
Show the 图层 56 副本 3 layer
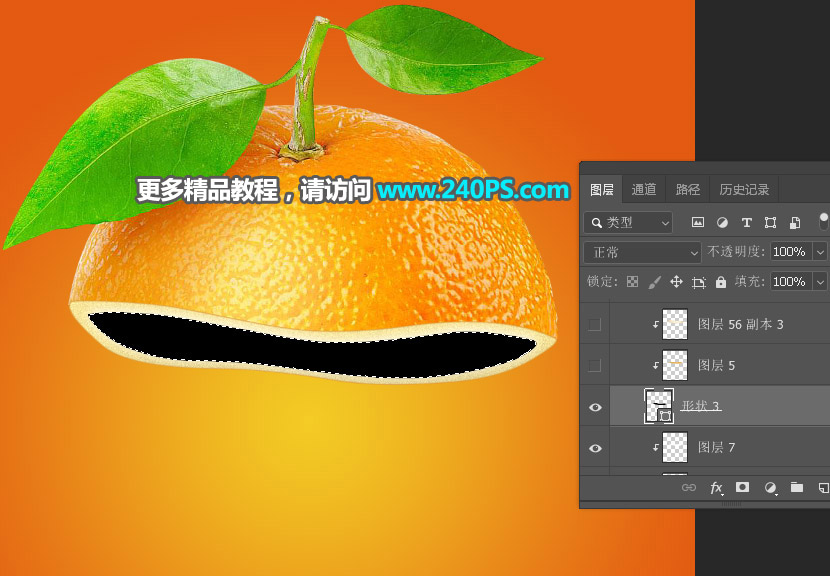594,325
